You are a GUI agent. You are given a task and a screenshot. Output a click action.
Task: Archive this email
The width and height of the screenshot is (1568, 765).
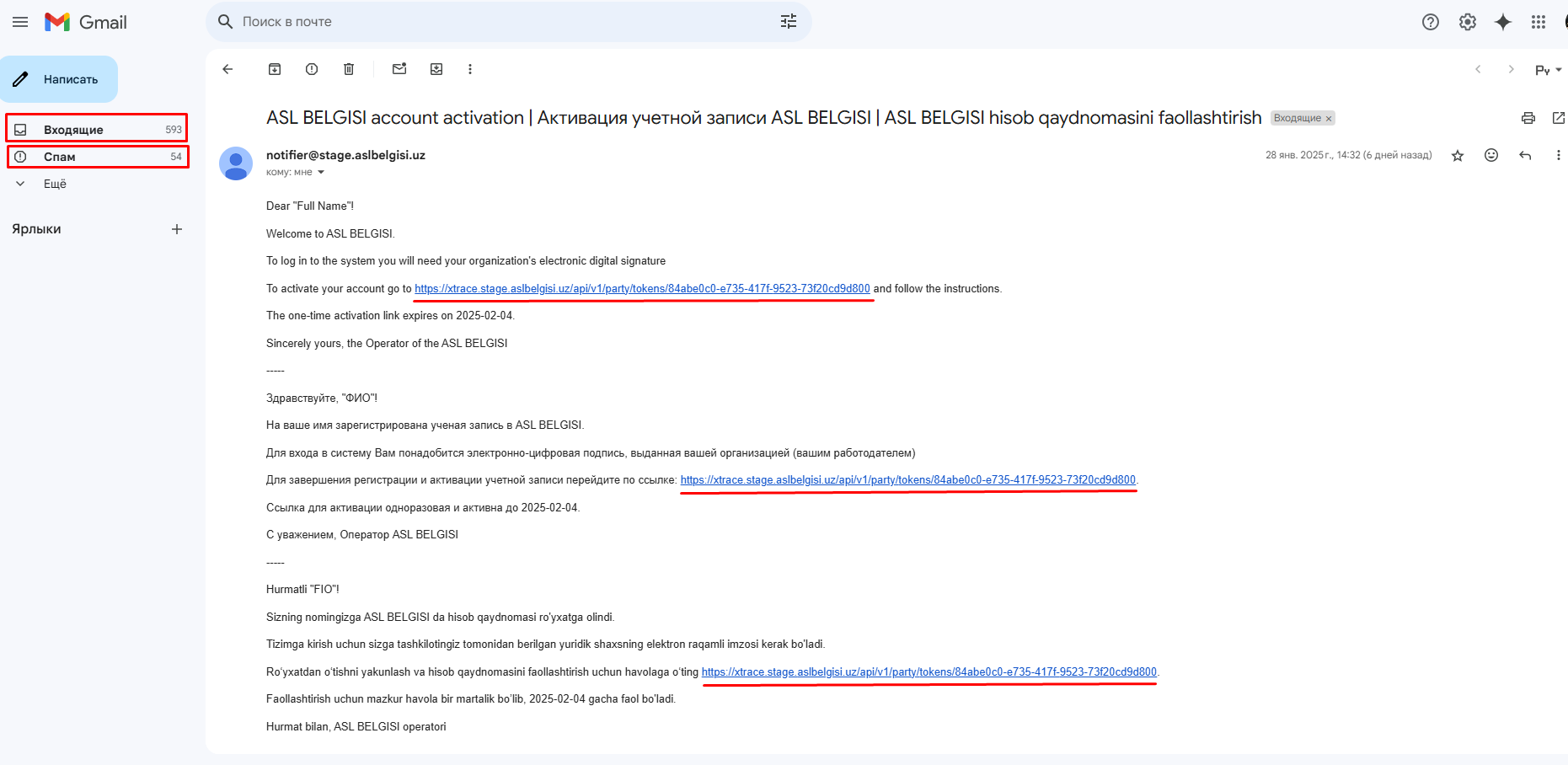(x=275, y=69)
